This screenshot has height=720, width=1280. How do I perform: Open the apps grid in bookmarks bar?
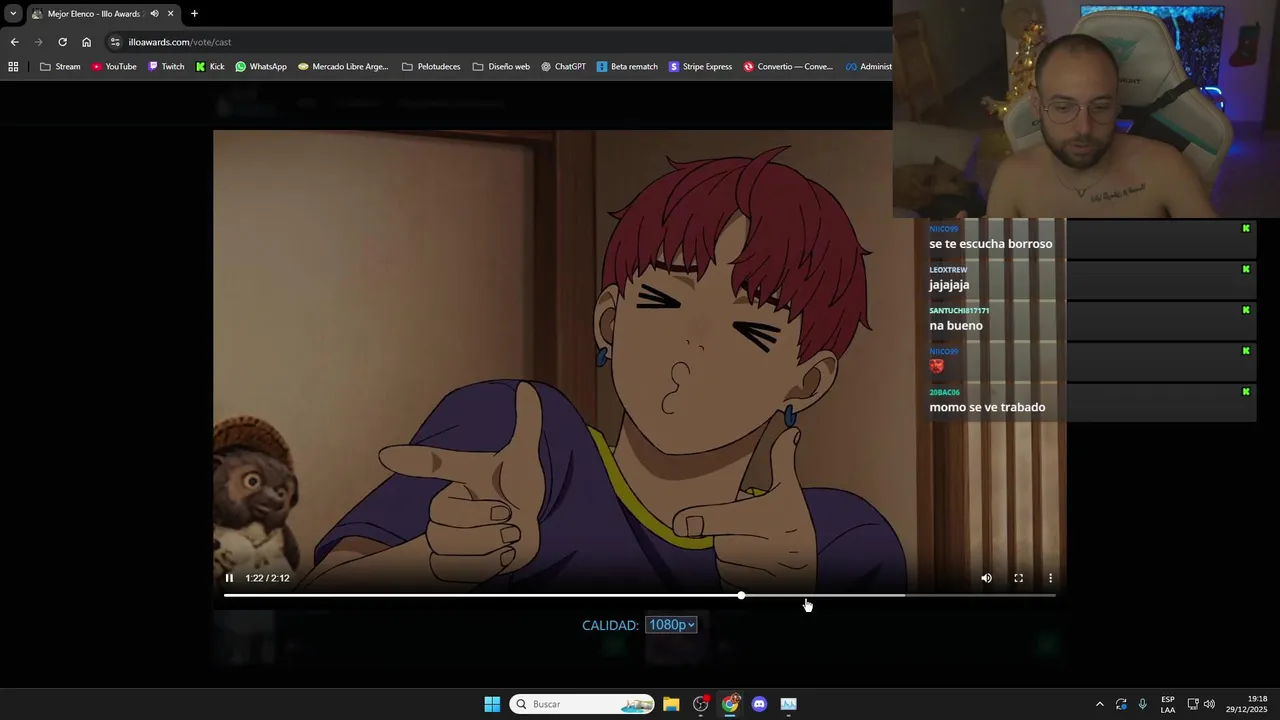tap(13, 67)
